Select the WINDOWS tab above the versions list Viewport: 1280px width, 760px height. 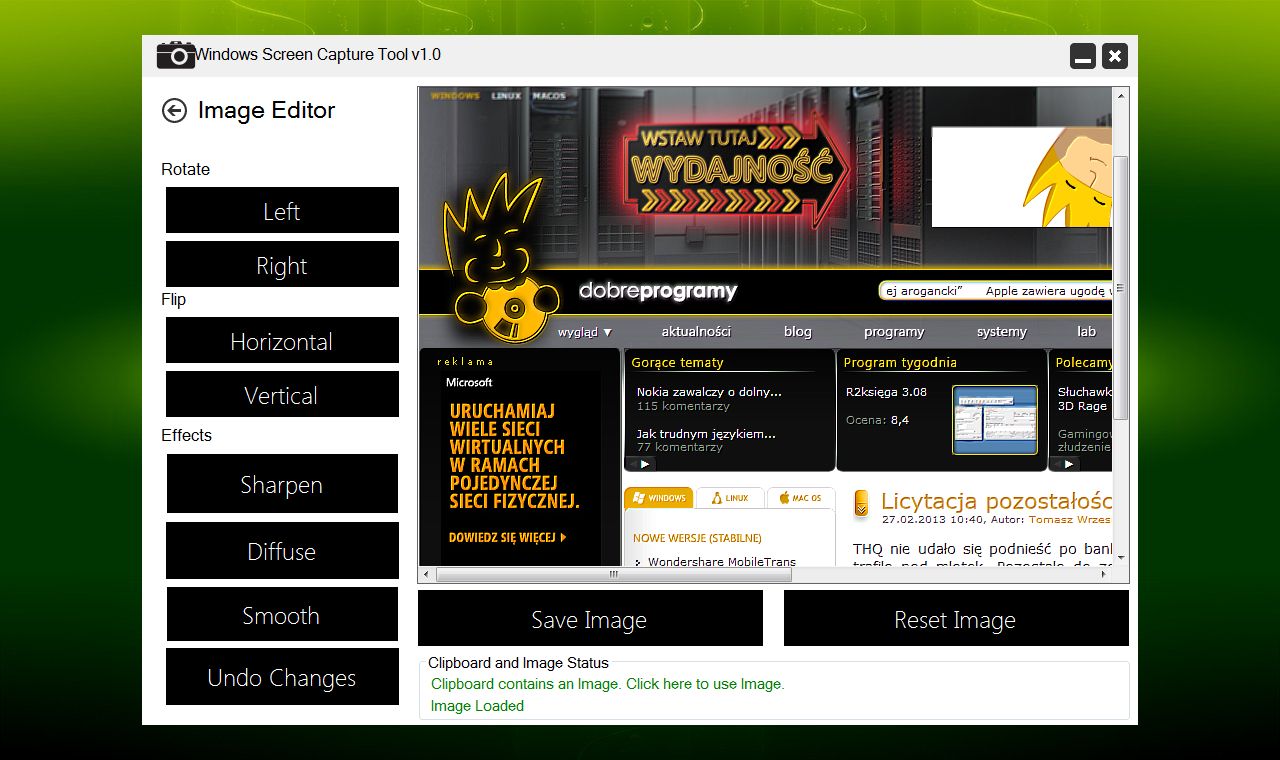point(659,497)
